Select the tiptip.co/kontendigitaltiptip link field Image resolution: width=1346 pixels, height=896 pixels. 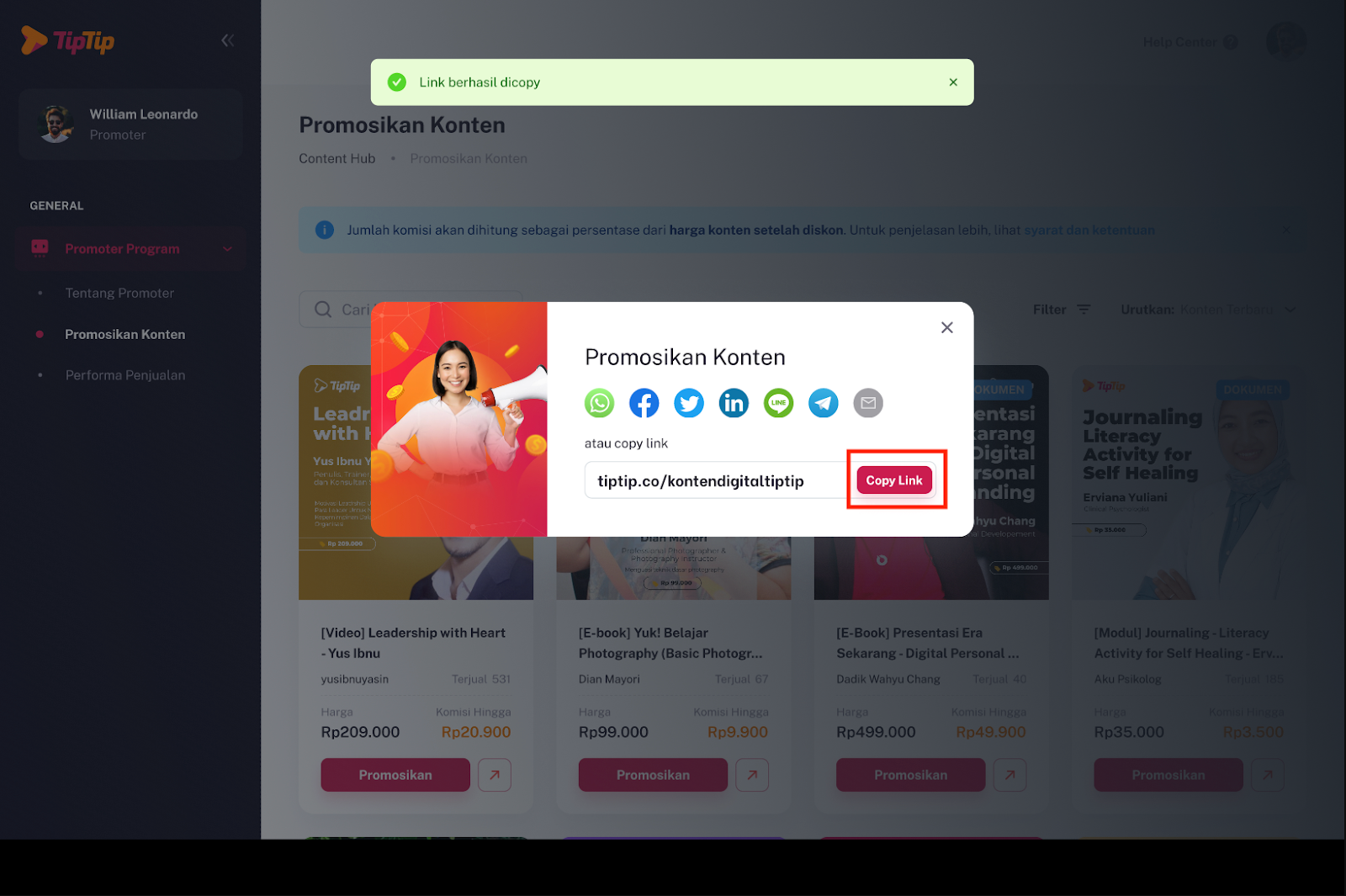click(x=717, y=480)
